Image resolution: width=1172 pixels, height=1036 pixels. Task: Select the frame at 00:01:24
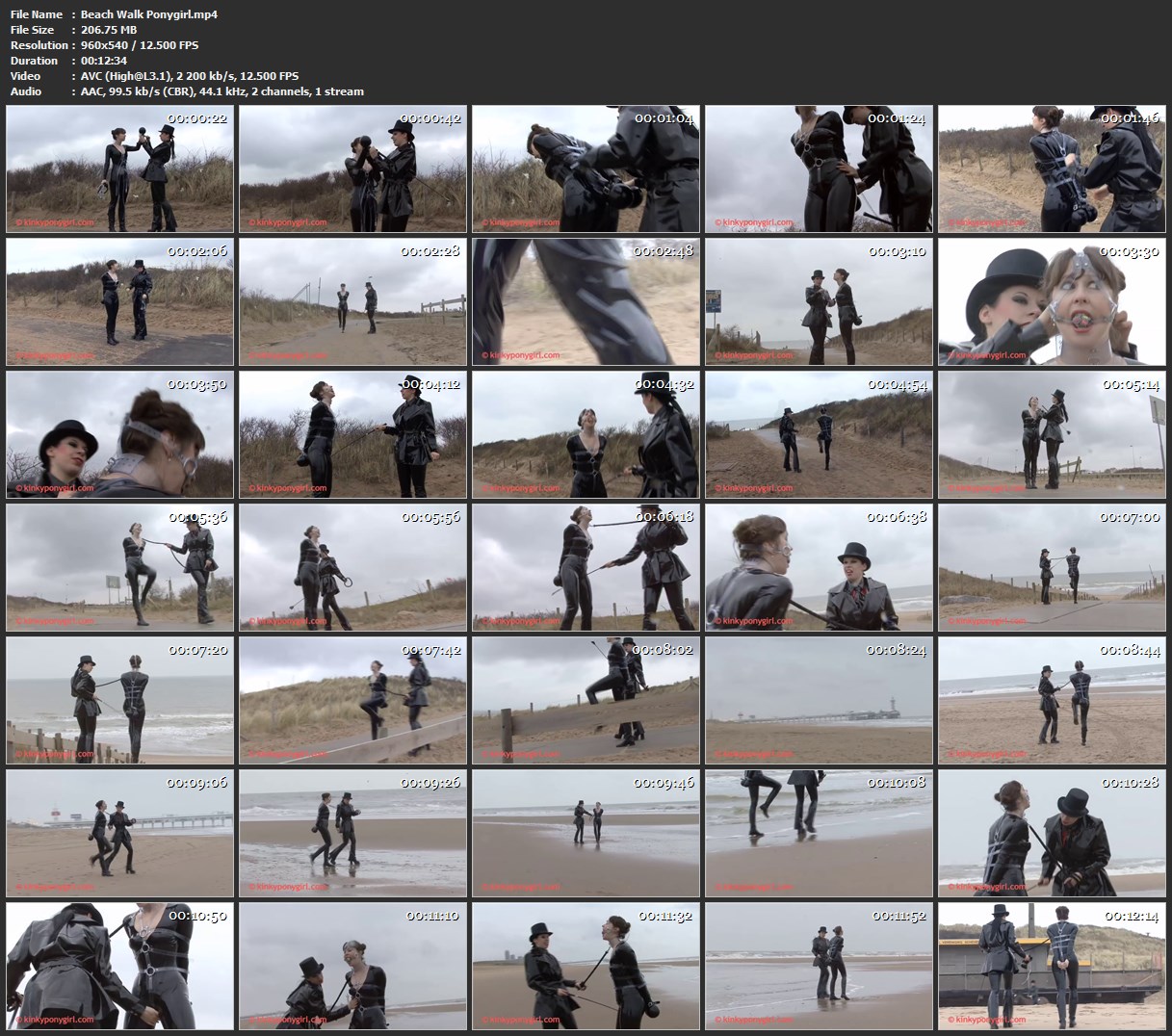click(820, 168)
